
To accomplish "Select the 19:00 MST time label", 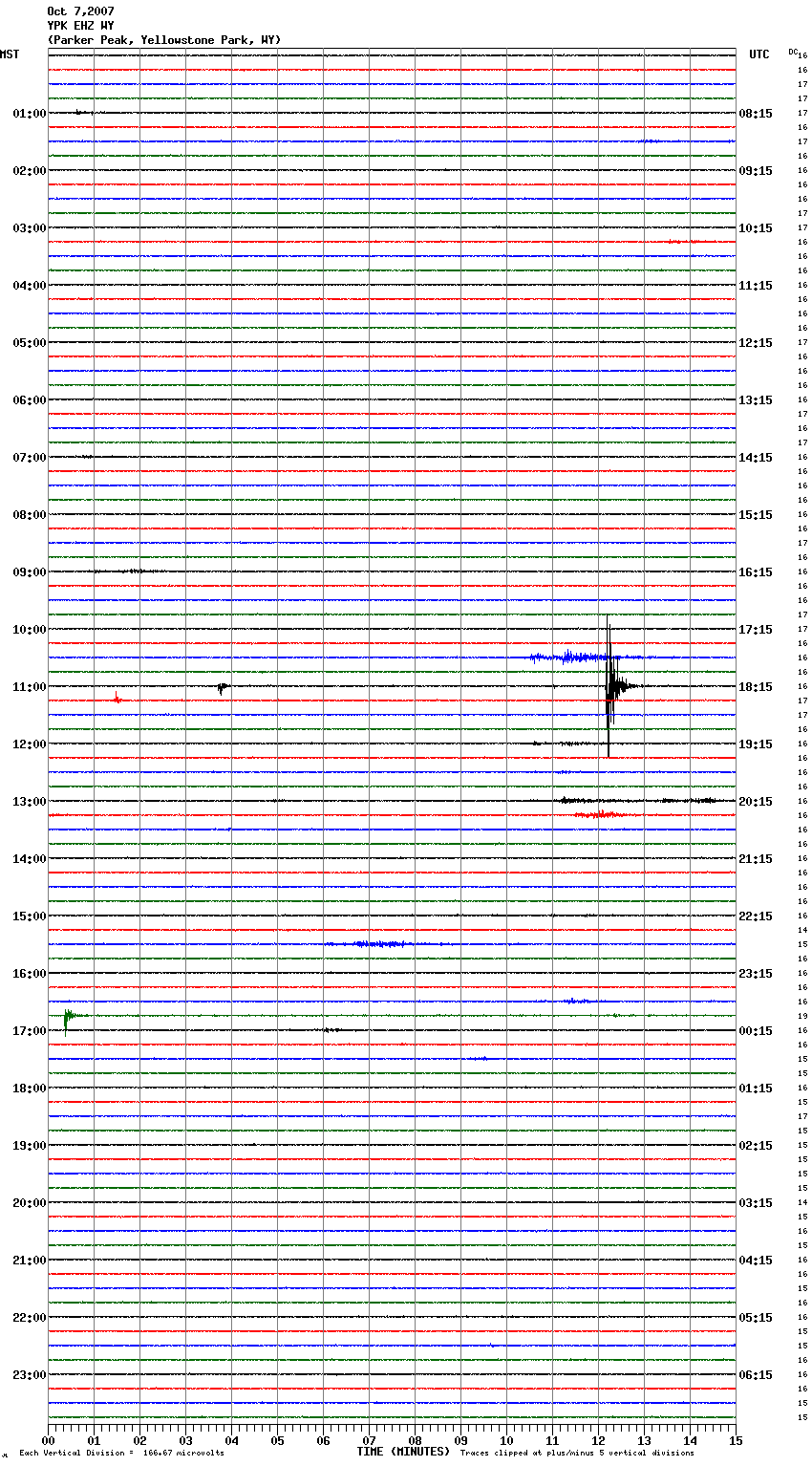I will [30, 1146].
